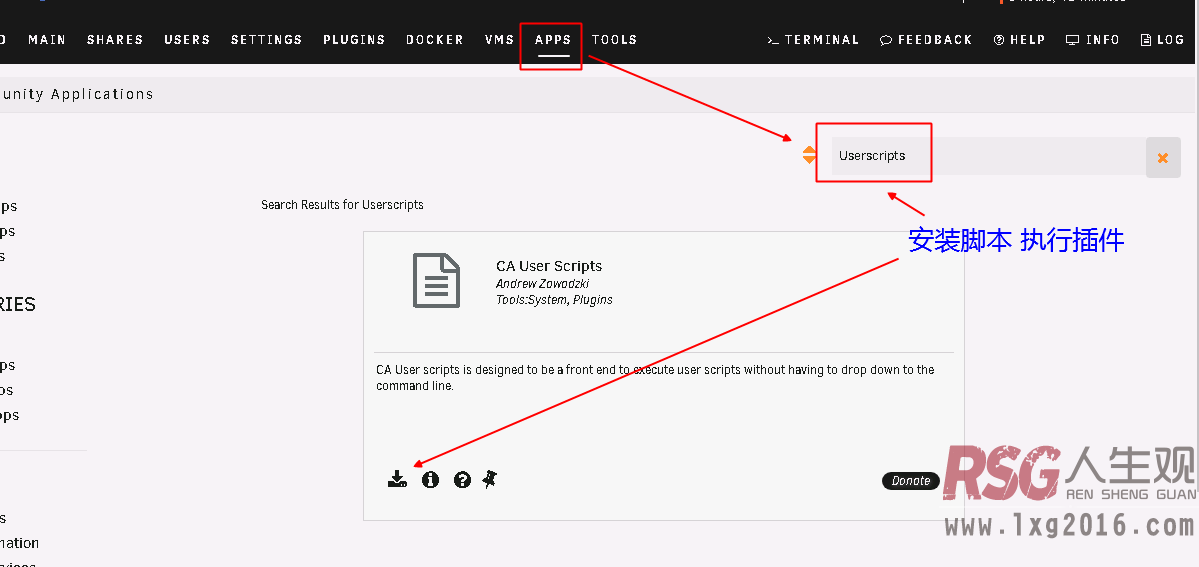Click into the Userscripts search field

[988, 156]
